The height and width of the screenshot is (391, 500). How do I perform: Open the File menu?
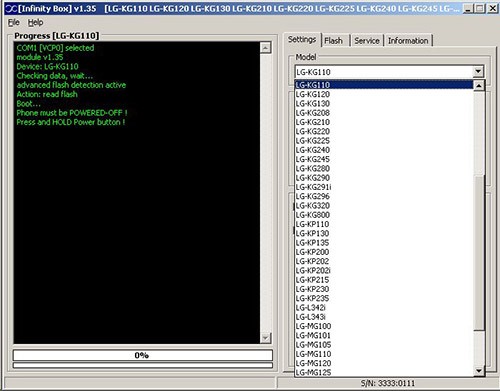[14, 22]
